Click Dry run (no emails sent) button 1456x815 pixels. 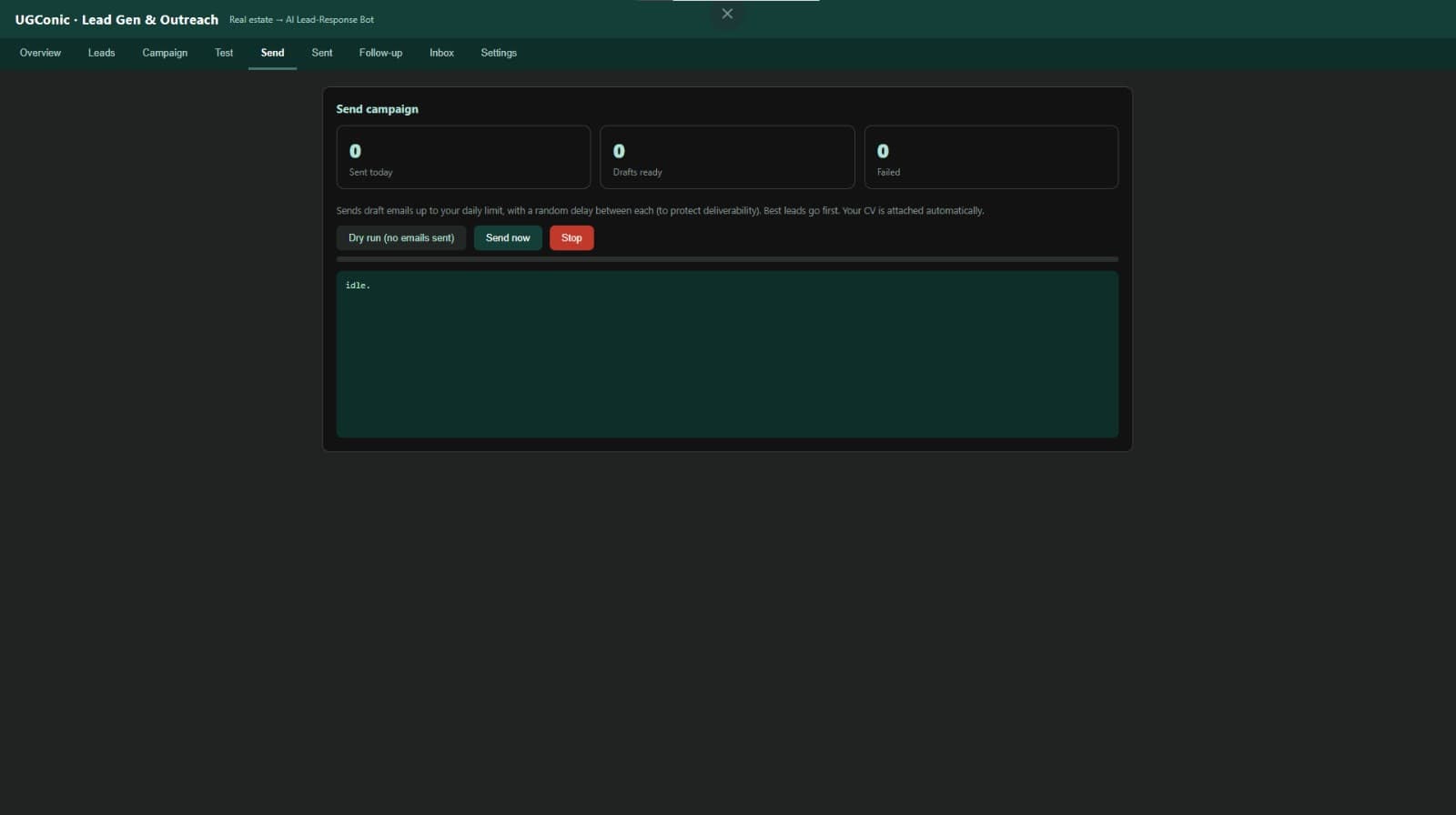click(401, 238)
